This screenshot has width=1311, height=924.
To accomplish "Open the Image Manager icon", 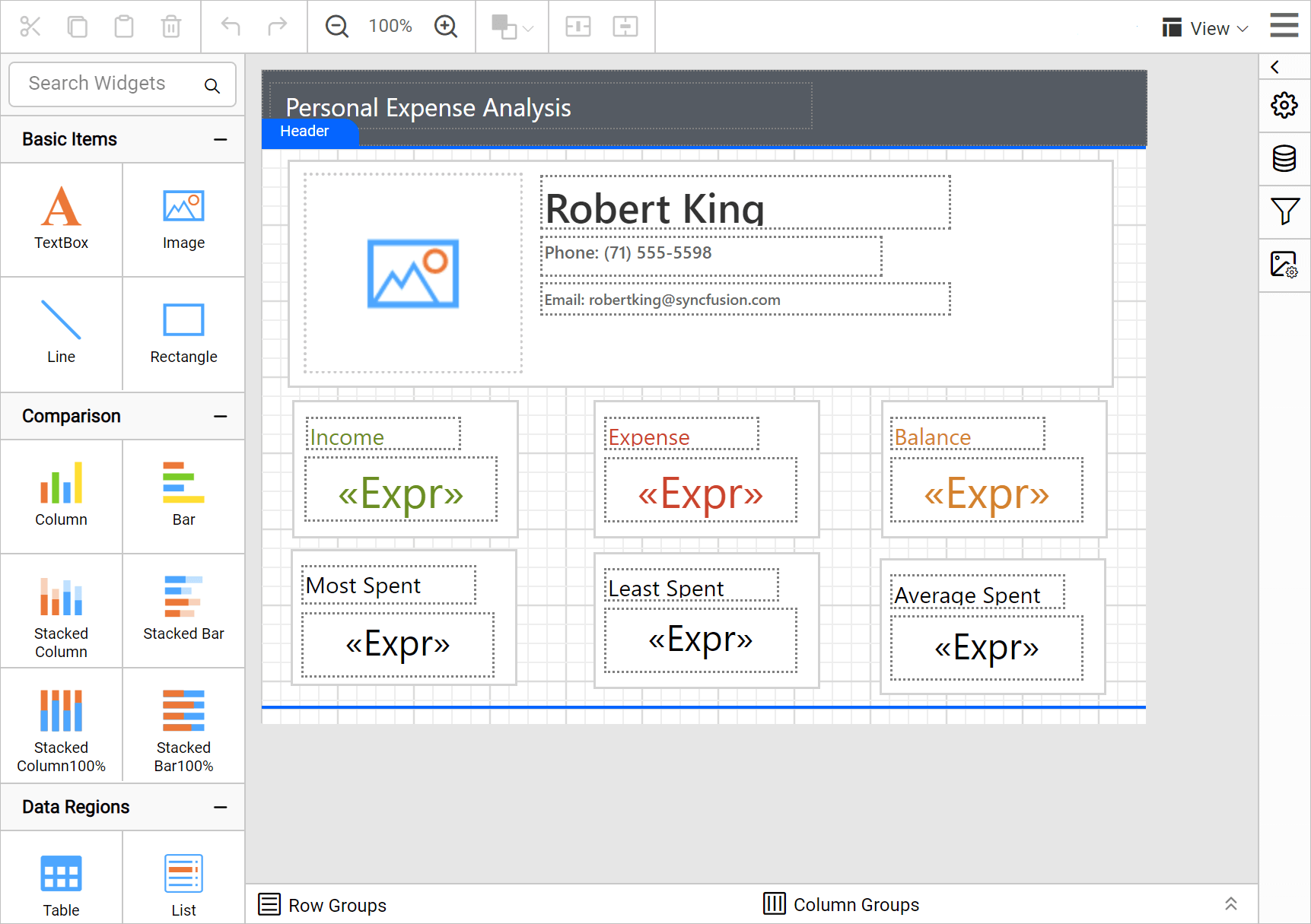I will click(1284, 265).
